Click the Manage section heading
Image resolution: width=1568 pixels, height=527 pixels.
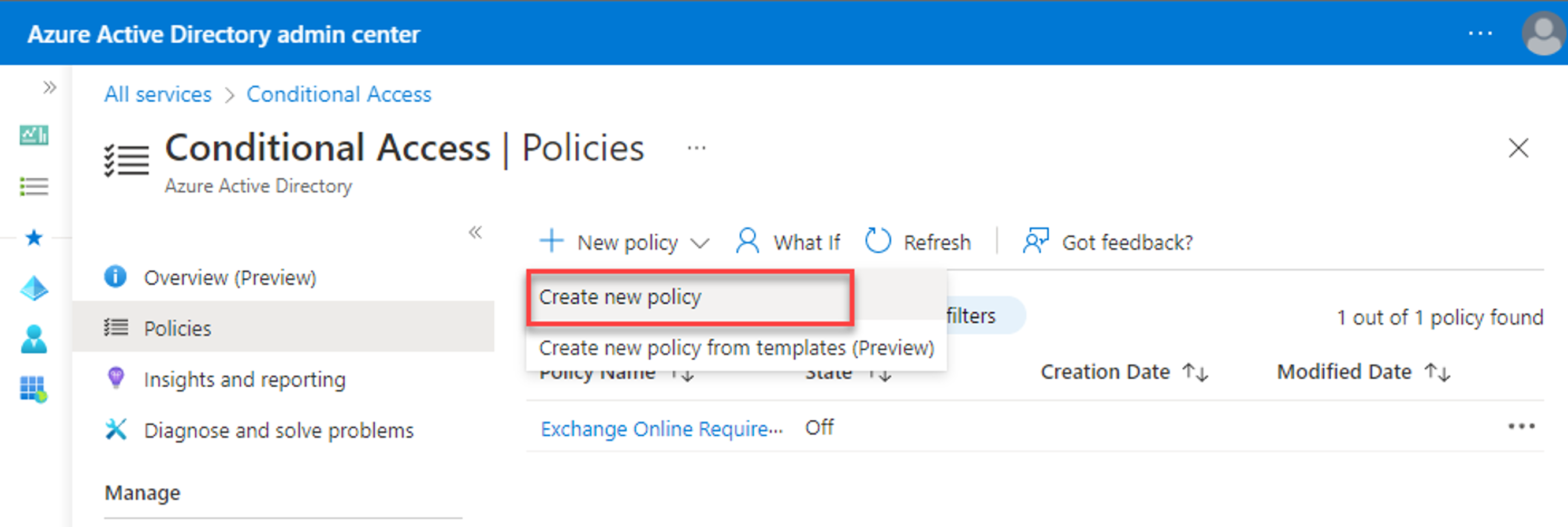coord(143,493)
